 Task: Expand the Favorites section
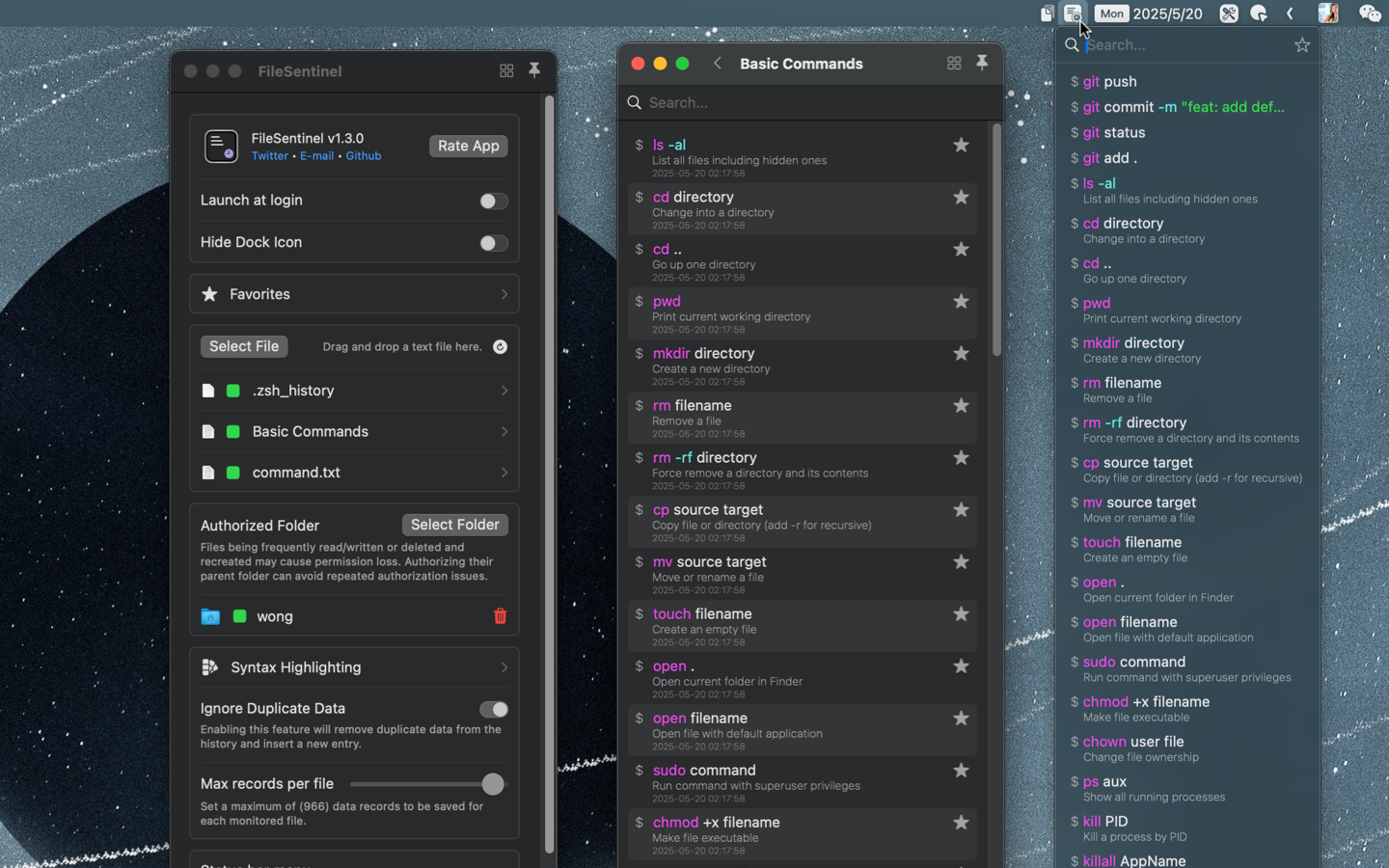(353, 293)
